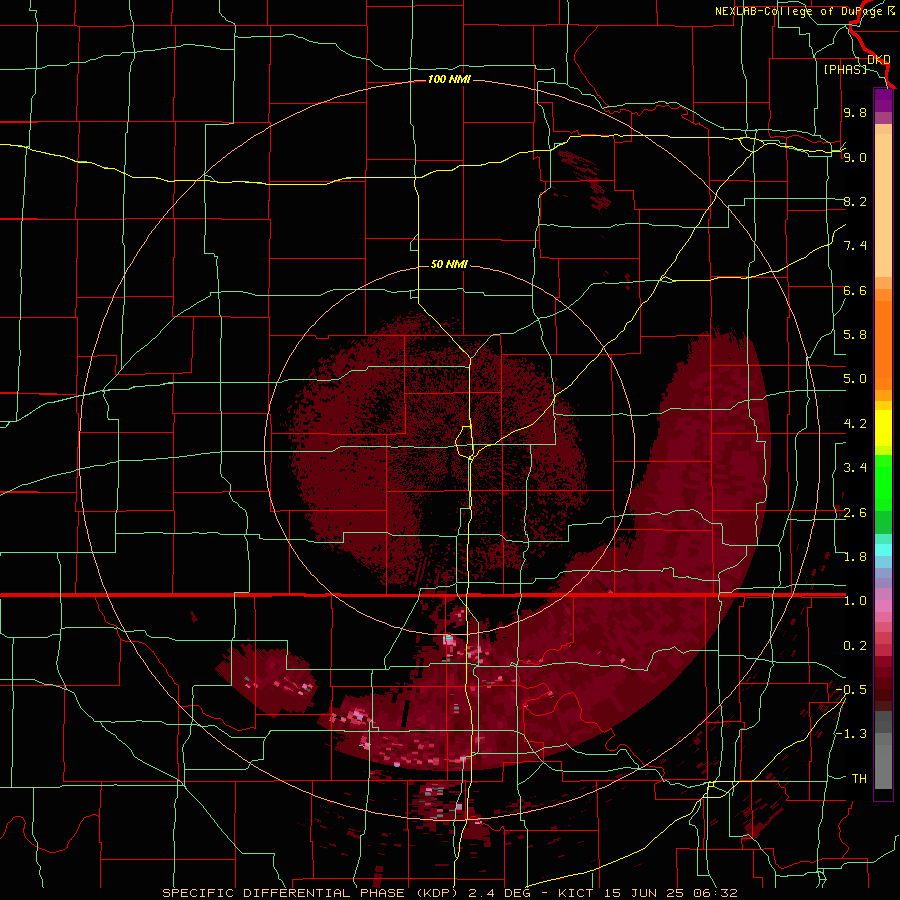900x900 pixels.
Task: Pick the pink color bar segment
Action: pyautogui.click(x=883, y=606)
